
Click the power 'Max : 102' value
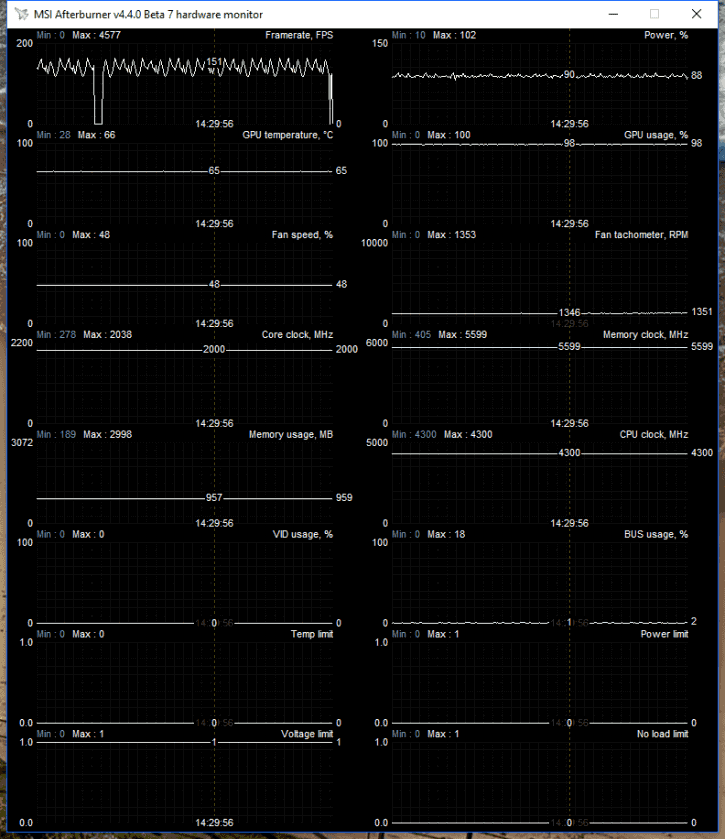pos(454,35)
